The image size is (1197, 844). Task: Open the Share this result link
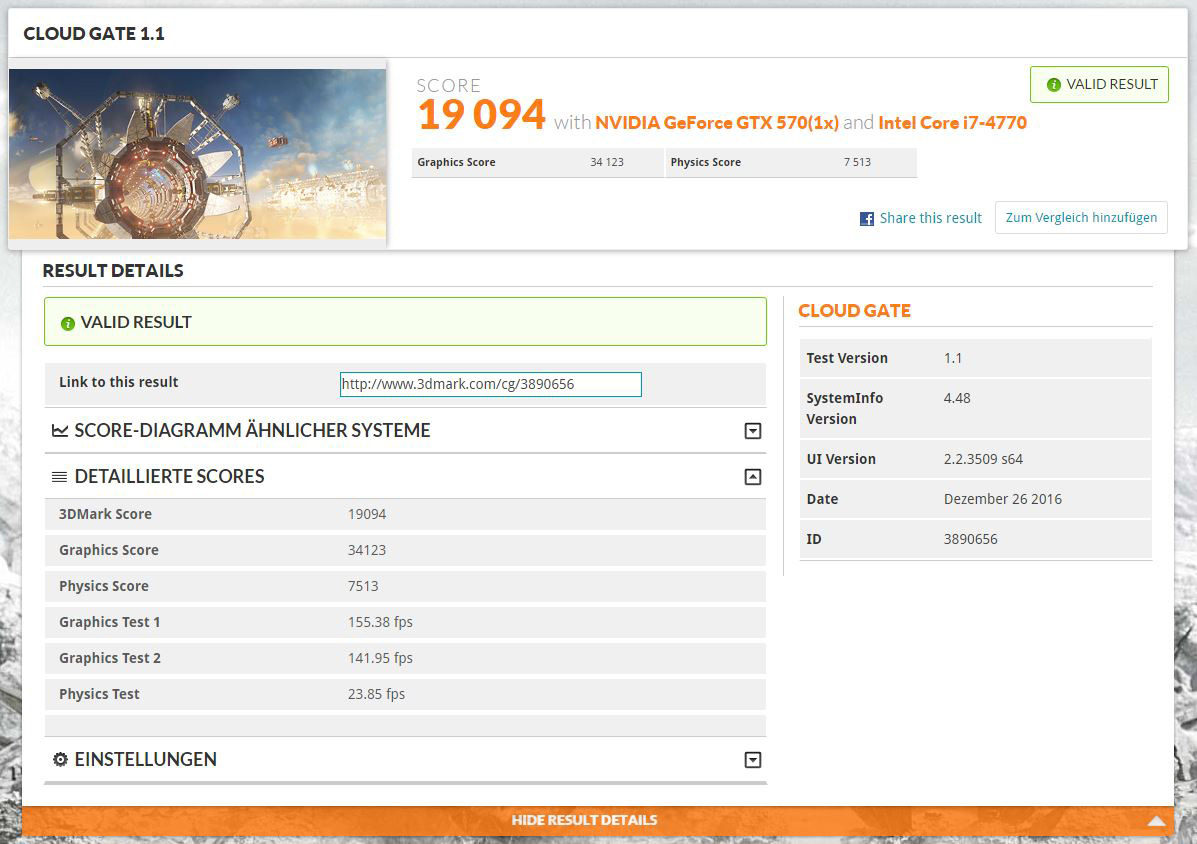[930, 218]
